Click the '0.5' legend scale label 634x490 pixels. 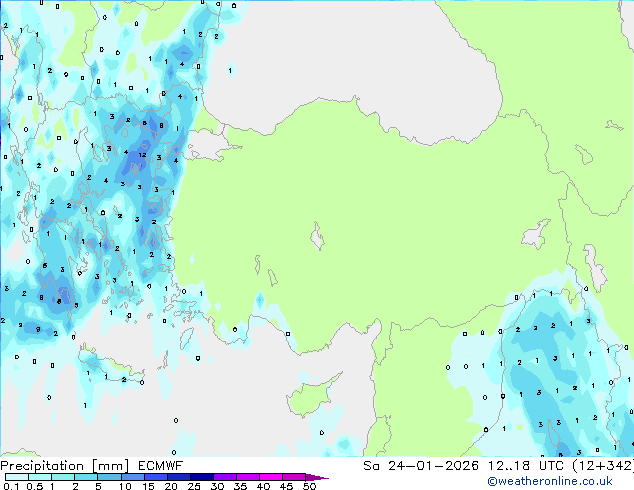point(35,486)
